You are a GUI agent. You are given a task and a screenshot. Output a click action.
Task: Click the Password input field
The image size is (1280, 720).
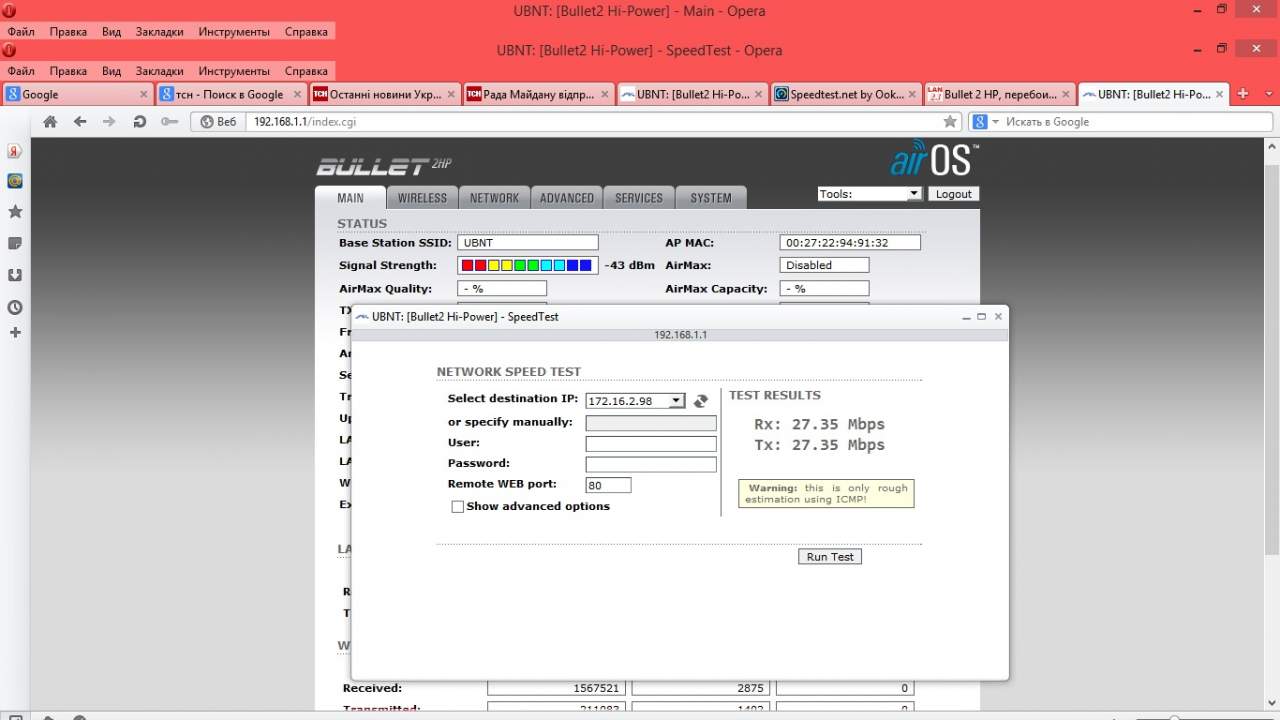click(x=651, y=464)
